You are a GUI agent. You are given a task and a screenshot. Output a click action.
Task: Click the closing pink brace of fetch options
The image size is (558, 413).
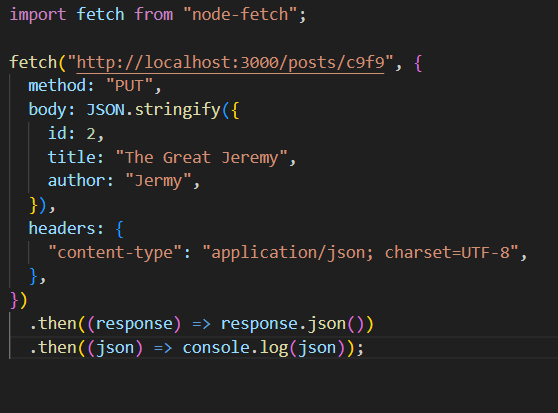[14, 301]
